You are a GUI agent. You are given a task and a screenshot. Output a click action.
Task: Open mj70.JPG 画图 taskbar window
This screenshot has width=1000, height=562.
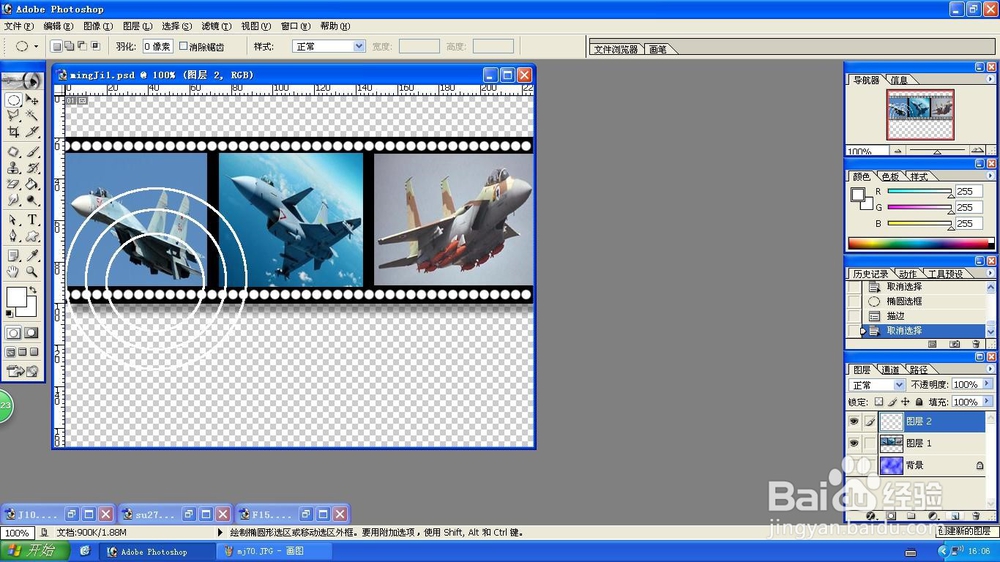click(x=272, y=551)
